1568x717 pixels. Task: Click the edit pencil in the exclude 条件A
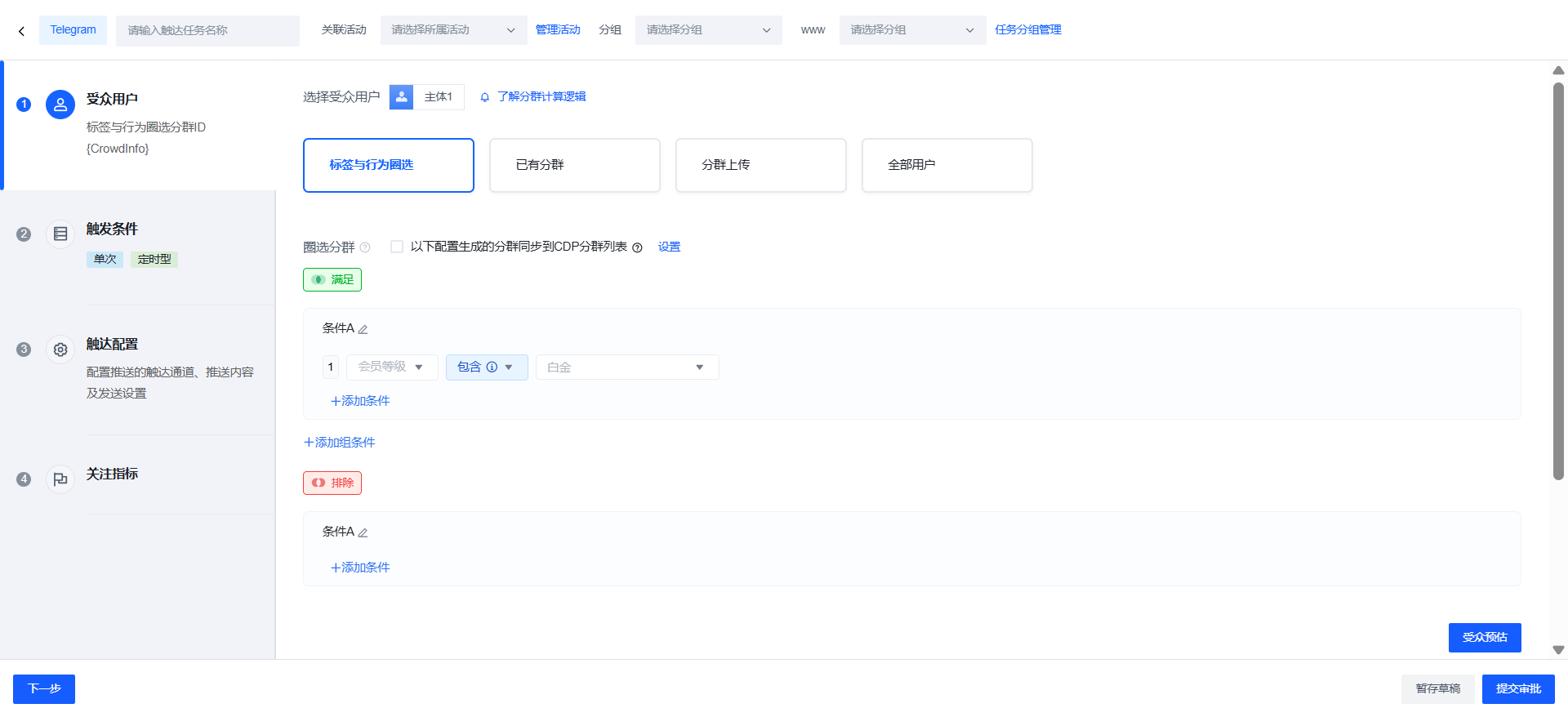click(x=363, y=532)
